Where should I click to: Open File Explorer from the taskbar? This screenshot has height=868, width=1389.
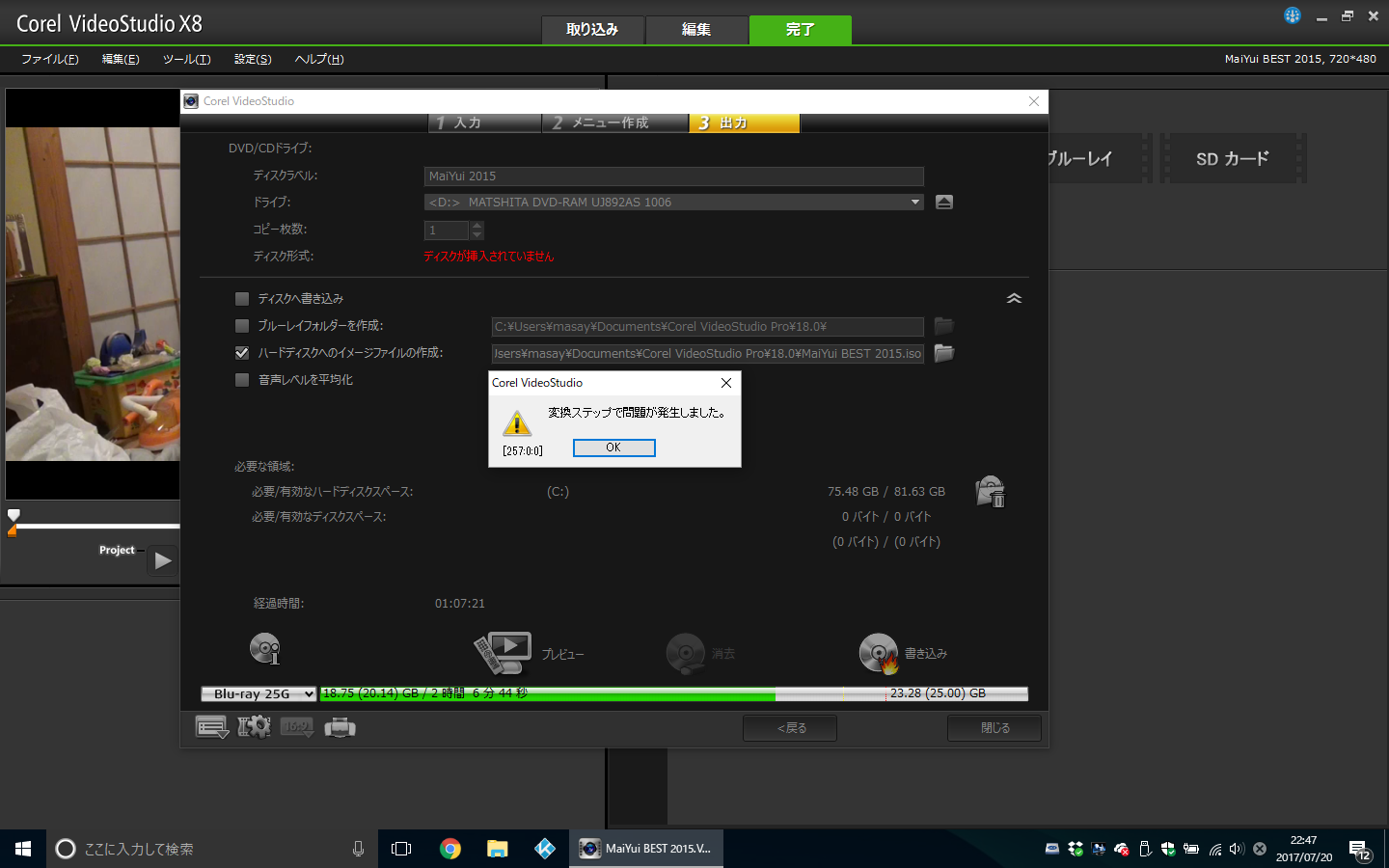(x=497, y=849)
